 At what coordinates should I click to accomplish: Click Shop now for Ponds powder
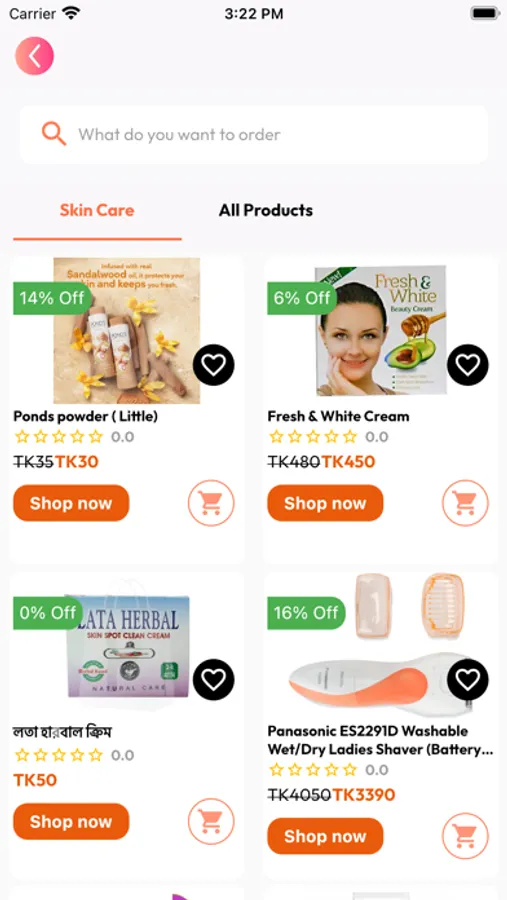point(71,503)
